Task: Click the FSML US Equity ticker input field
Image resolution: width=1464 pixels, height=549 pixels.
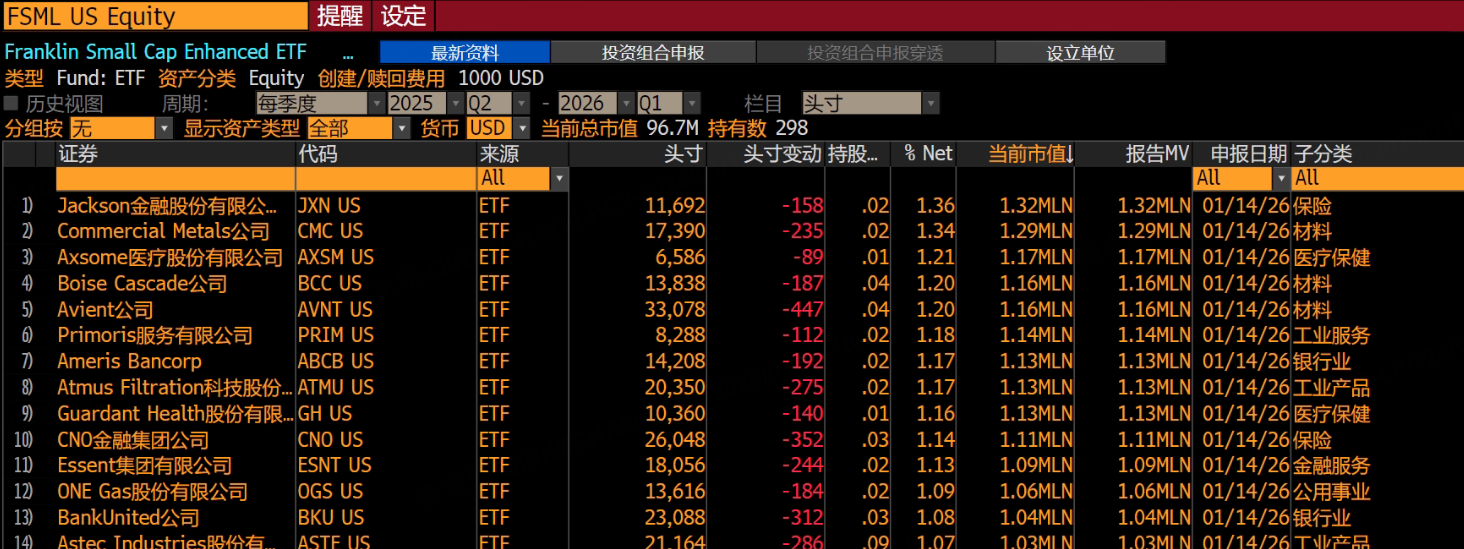Action: [155, 16]
